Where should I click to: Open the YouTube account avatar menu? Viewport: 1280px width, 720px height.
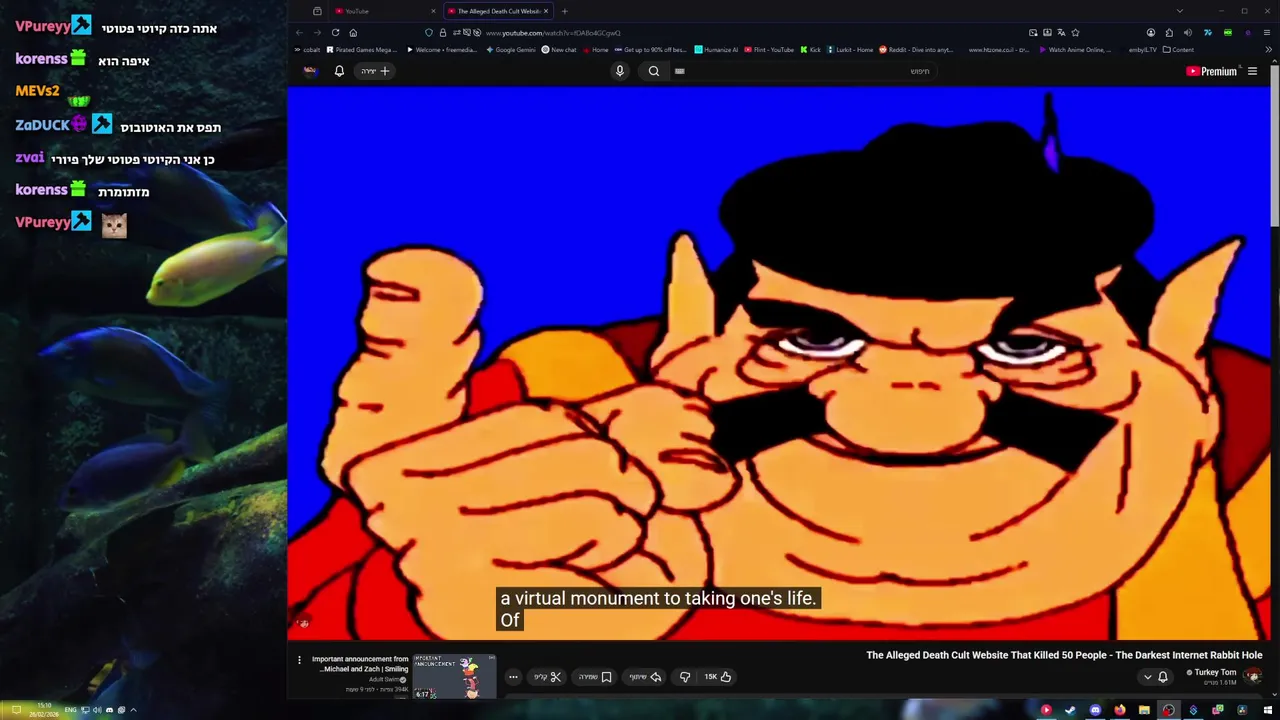(x=310, y=71)
